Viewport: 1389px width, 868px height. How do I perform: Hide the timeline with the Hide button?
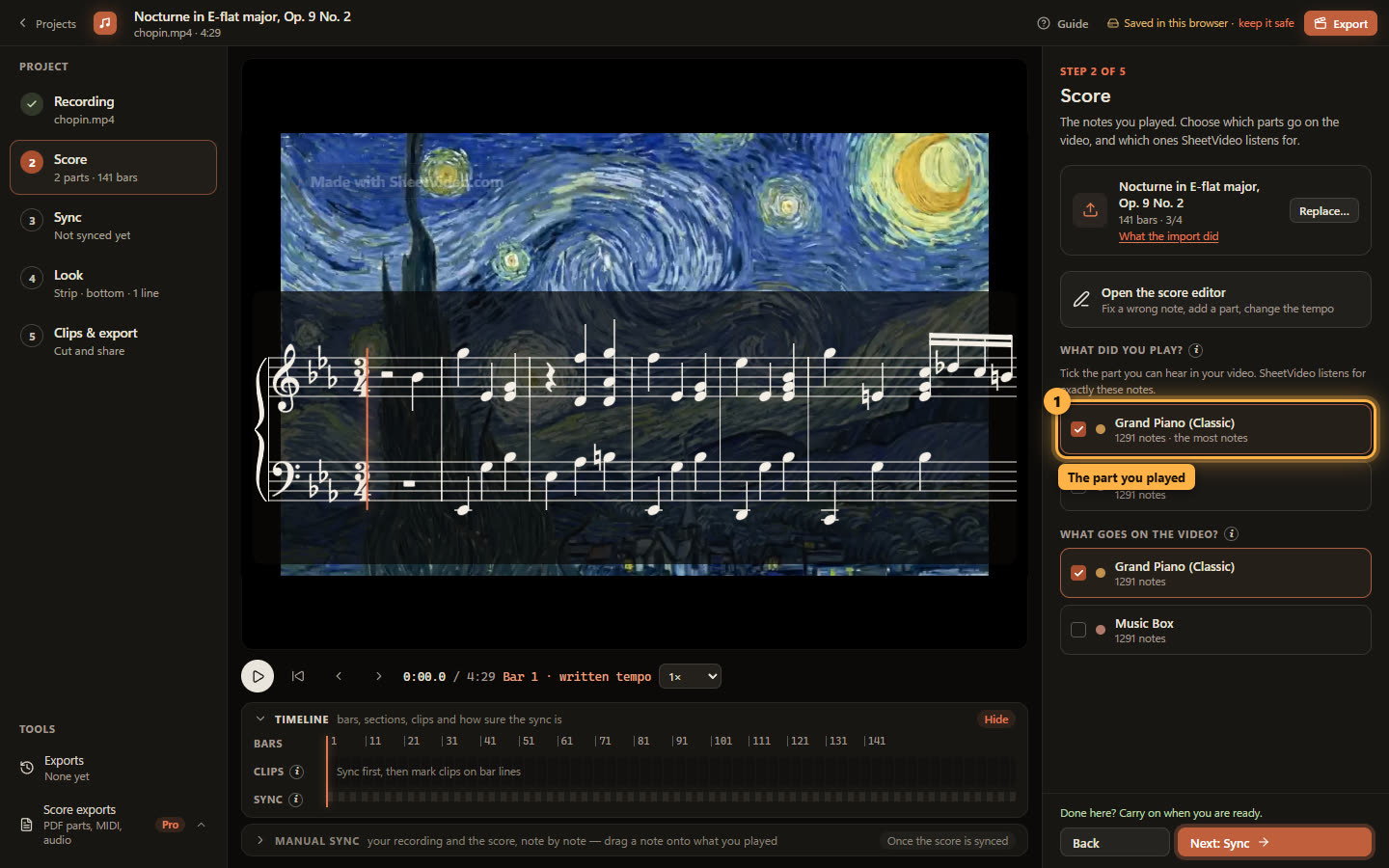point(996,719)
